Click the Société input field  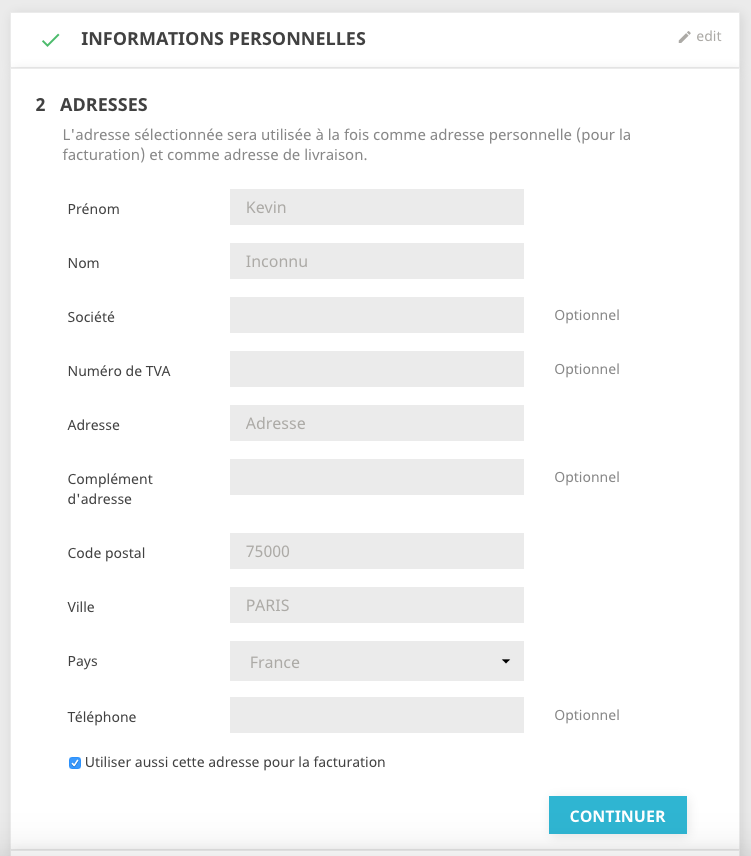point(377,315)
